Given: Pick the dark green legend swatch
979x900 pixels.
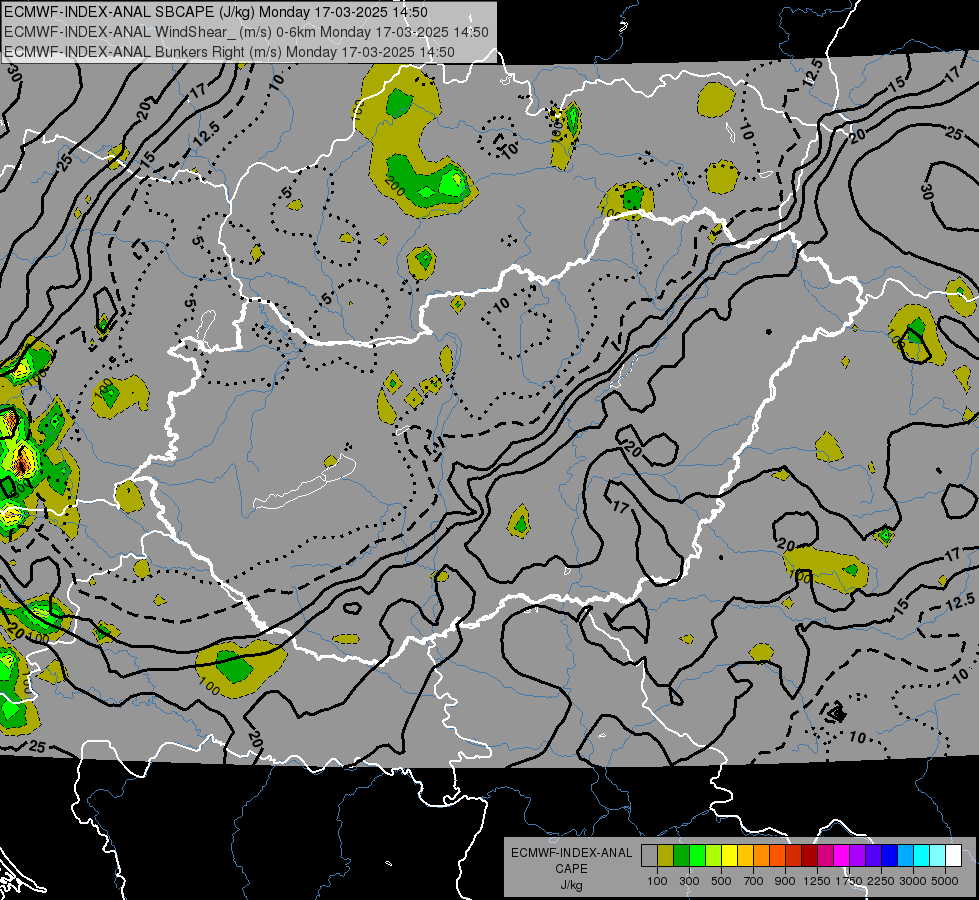Looking at the screenshot, I should (x=681, y=856).
